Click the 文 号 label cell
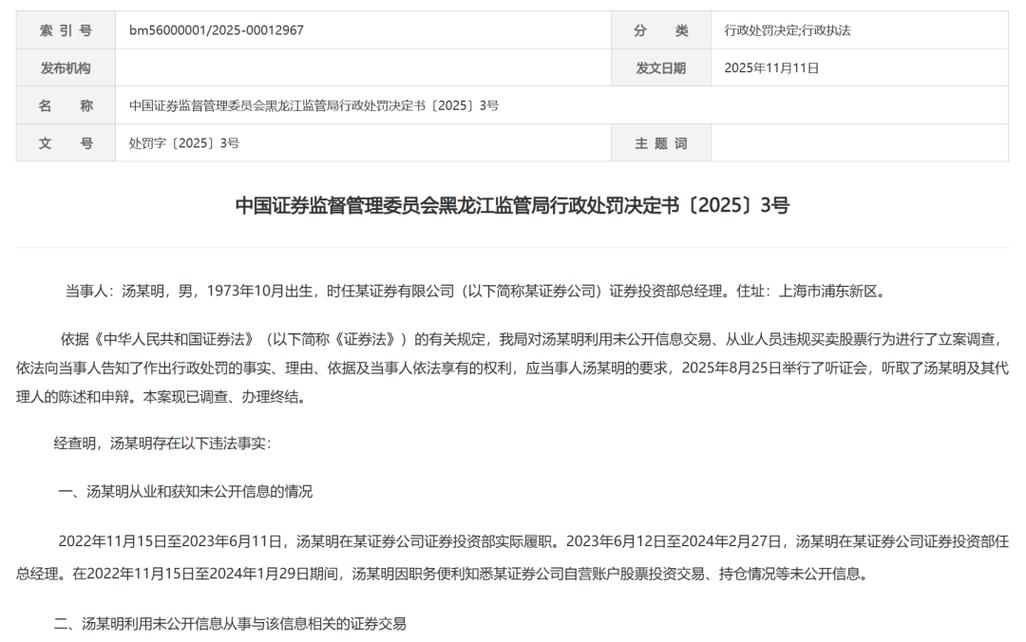The image size is (1026, 642). click(62, 143)
